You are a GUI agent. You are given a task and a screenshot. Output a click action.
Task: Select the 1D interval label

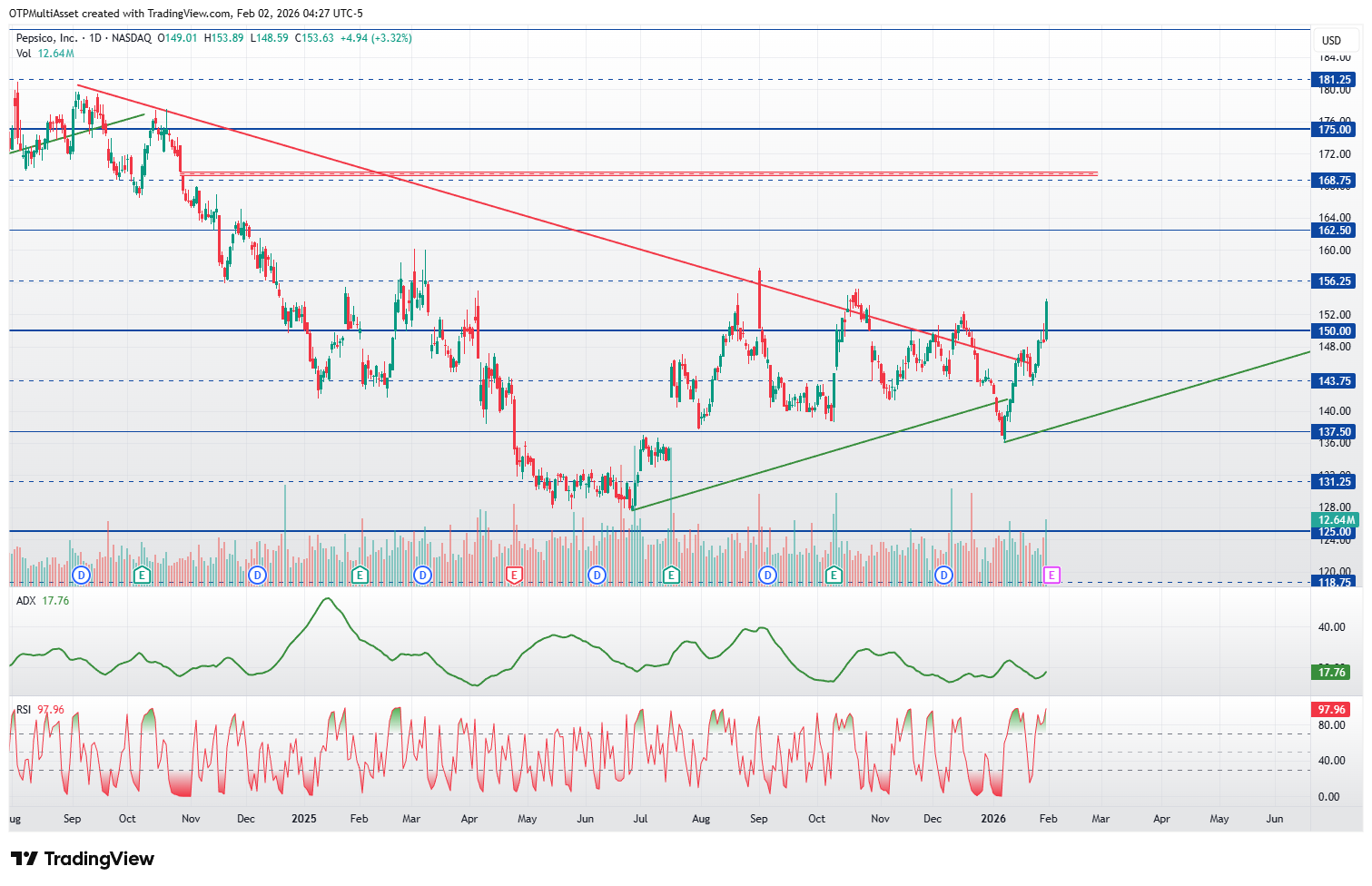[x=95, y=38]
